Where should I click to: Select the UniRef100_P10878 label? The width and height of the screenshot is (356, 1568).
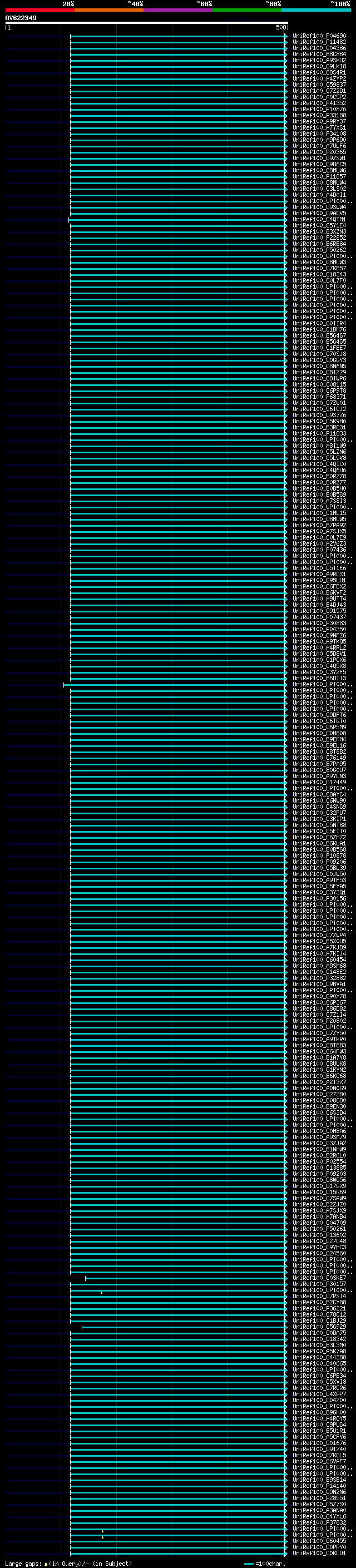pyautogui.click(x=319, y=856)
